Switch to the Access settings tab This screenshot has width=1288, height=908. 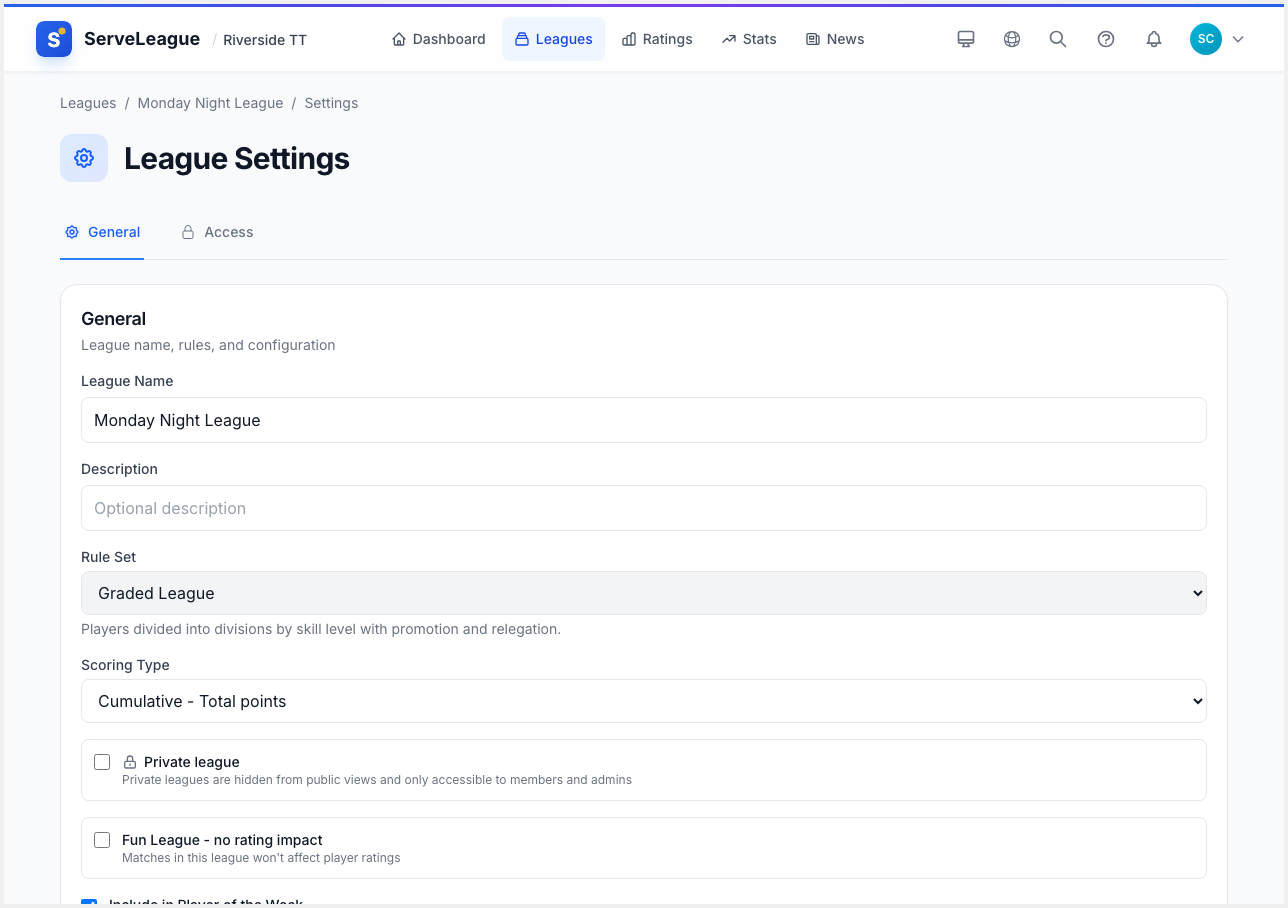tap(217, 232)
